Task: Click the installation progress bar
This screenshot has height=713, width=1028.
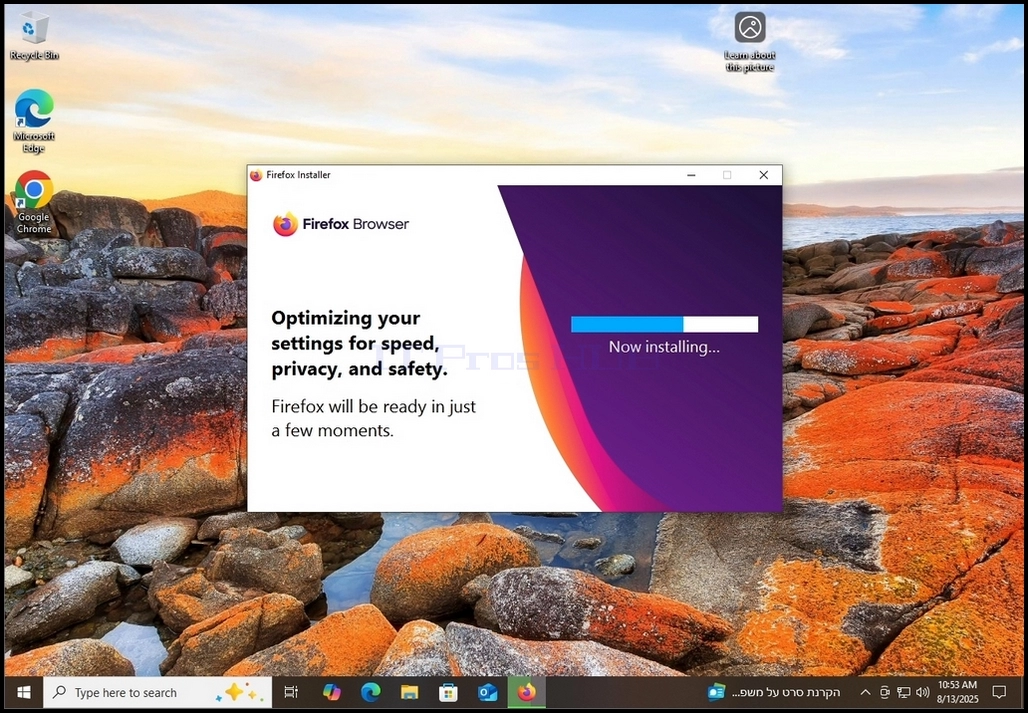Action: 664,324
